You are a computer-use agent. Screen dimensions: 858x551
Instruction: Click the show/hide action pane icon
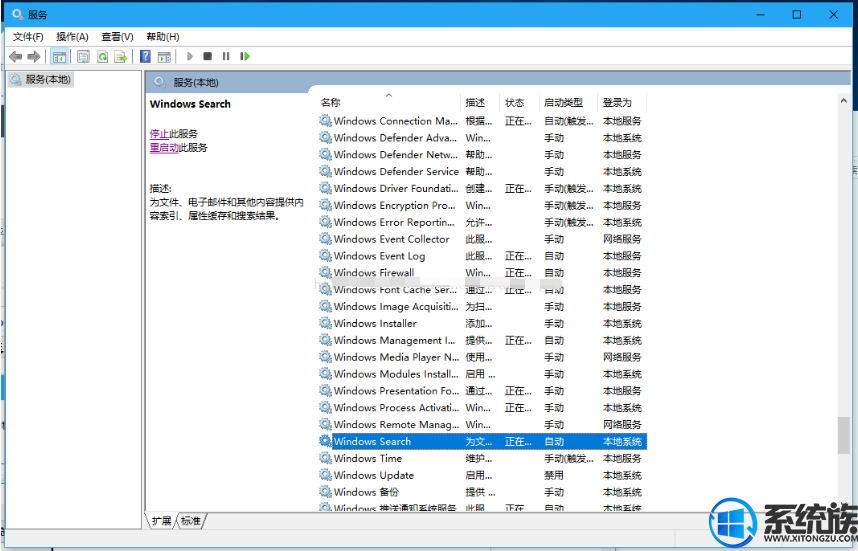(x=164, y=56)
